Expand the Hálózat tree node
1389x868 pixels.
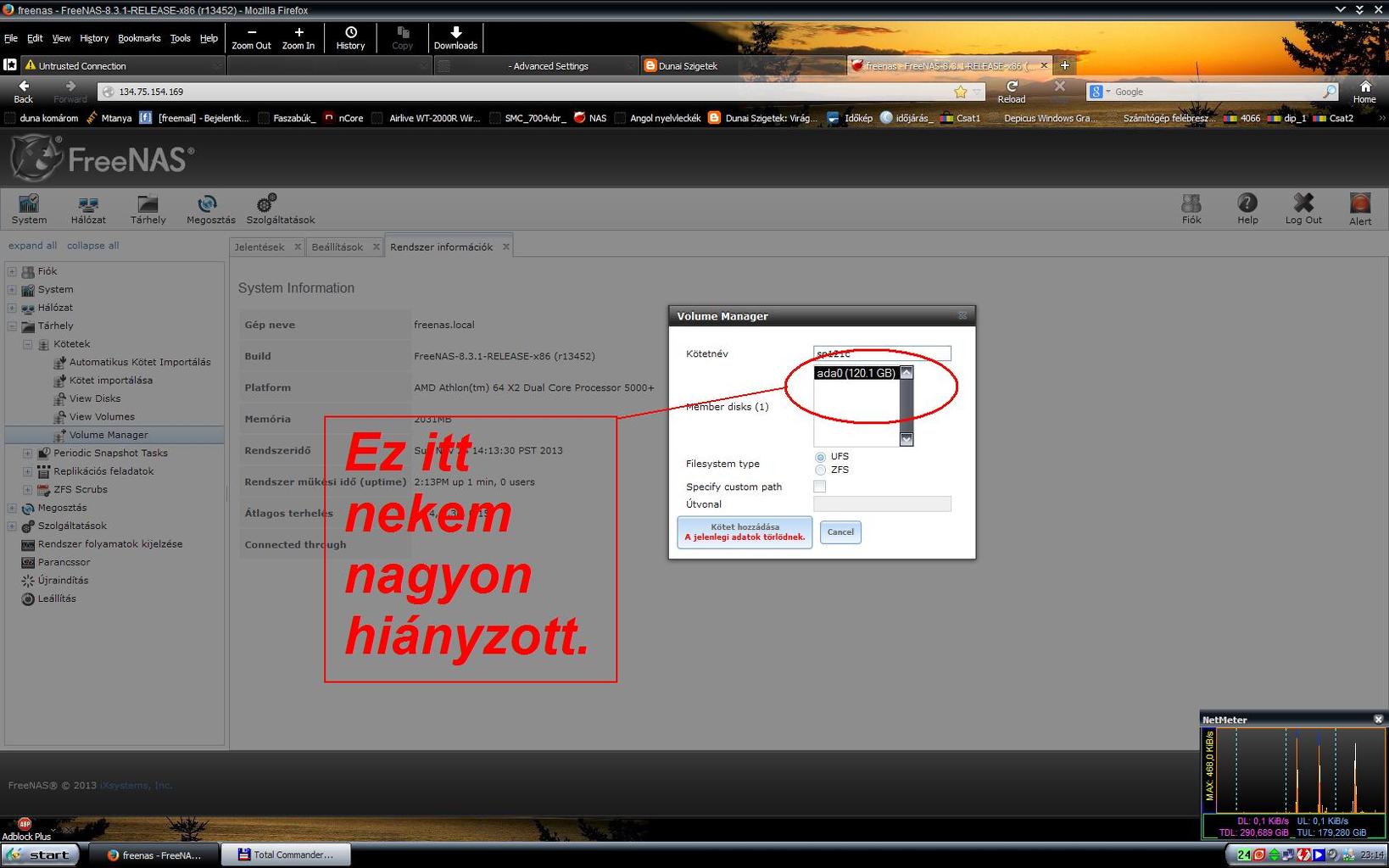point(12,308)
